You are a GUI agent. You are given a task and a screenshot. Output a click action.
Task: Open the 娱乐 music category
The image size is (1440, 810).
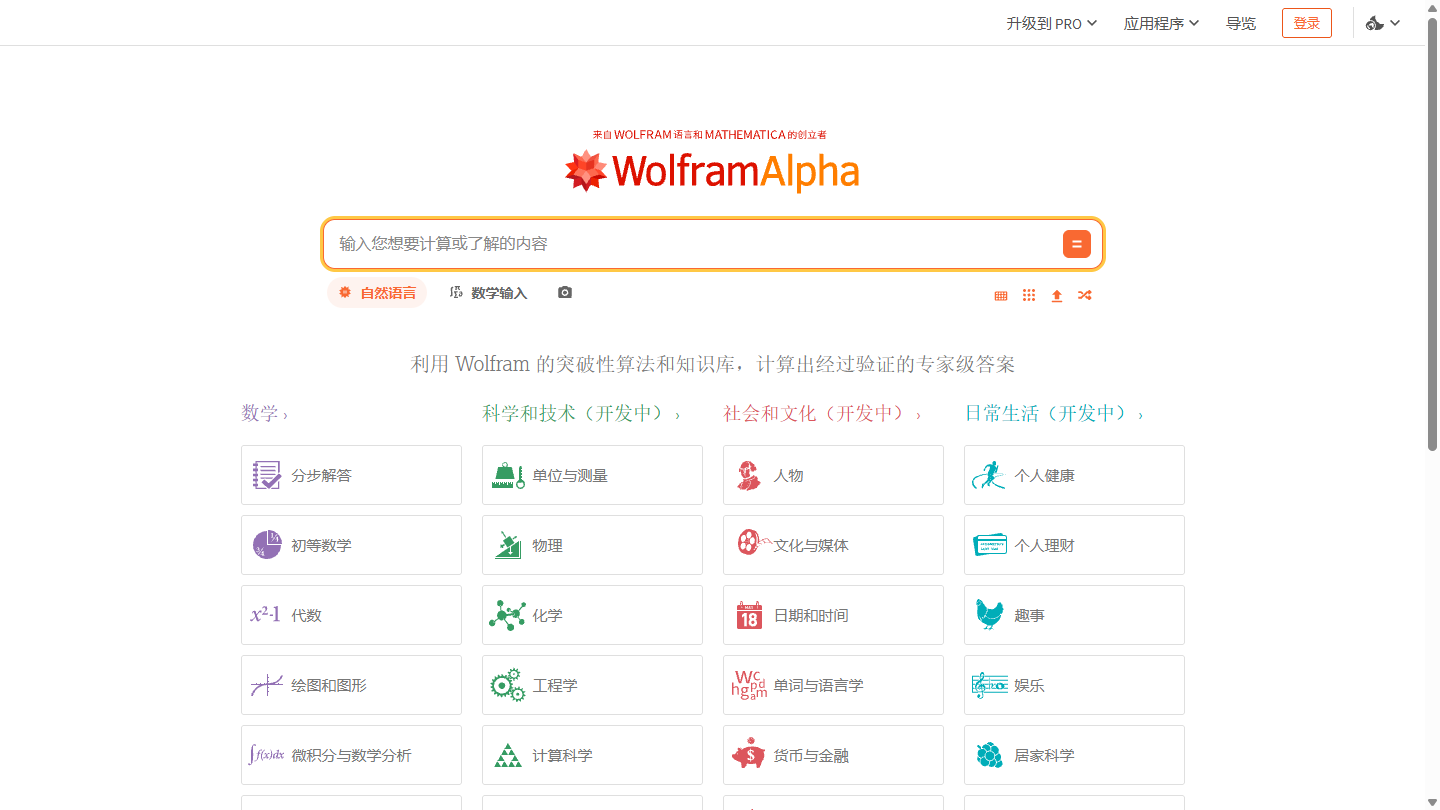click(x=1074, y=685)
